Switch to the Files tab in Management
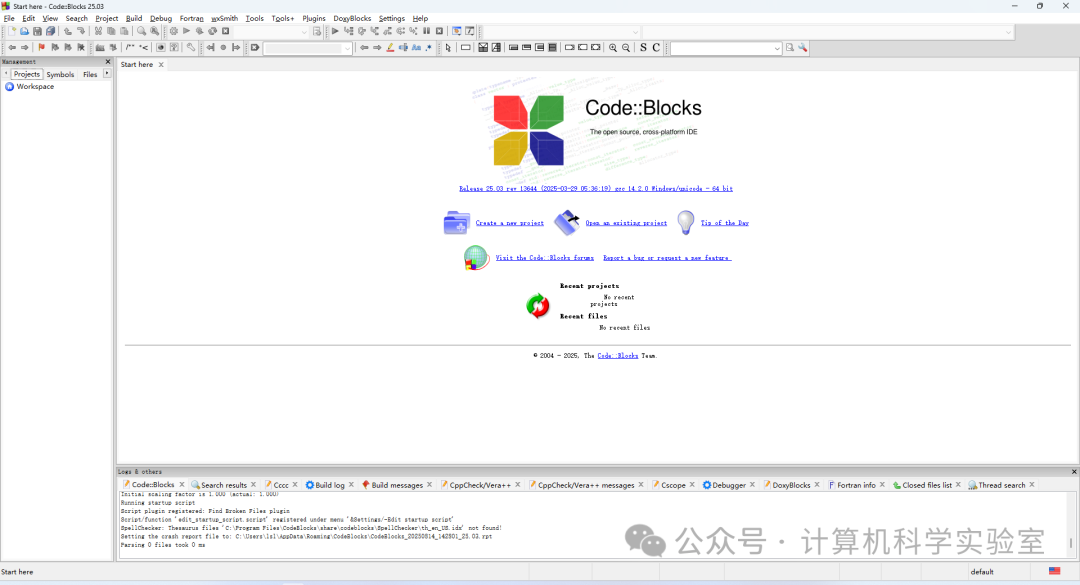This screenshot has height=585, width=1080. tap(90, 74)
